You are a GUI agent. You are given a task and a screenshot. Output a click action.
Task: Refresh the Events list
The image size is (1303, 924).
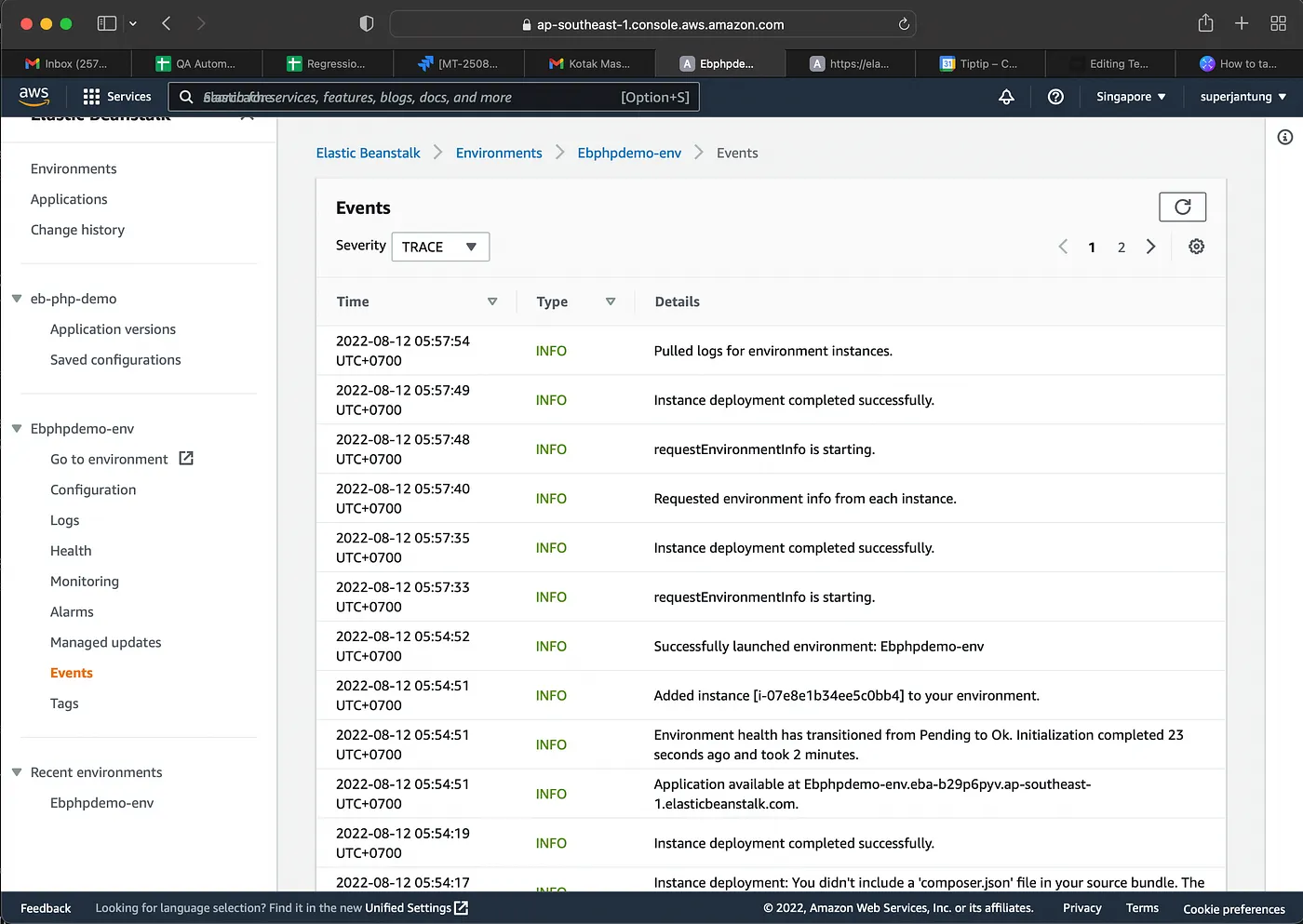click(1182, 207)
